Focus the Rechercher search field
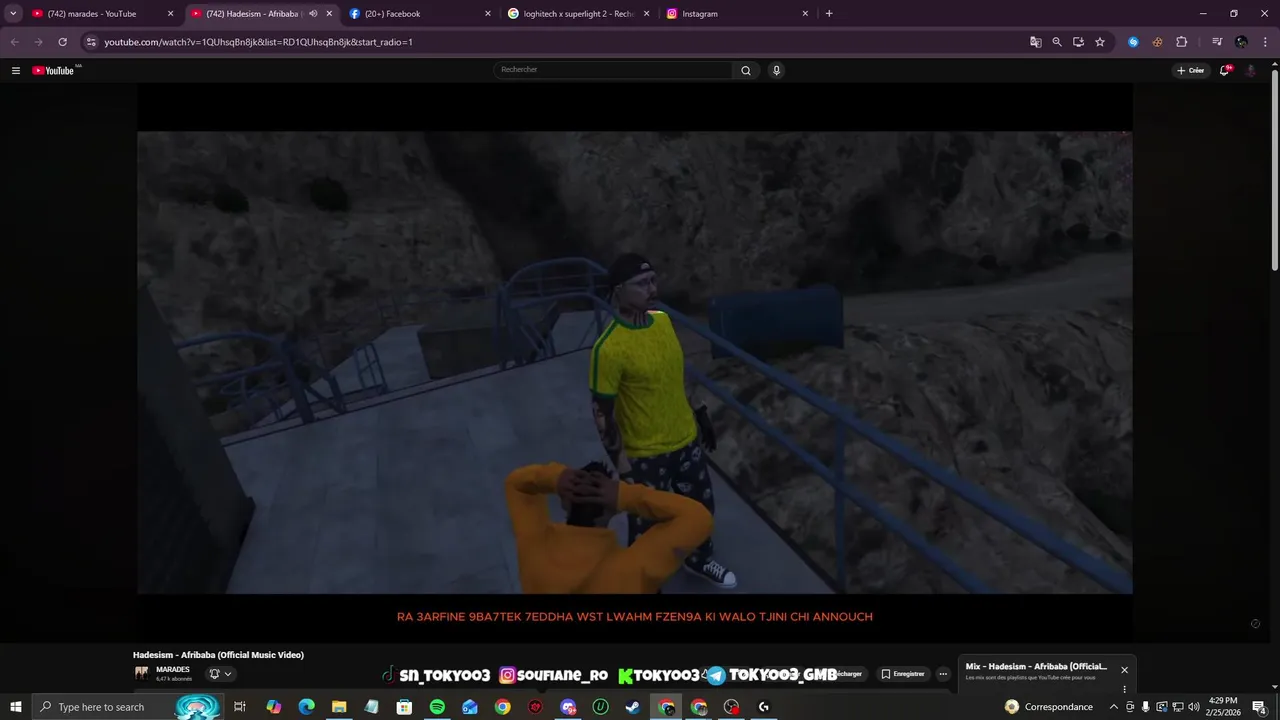Viewport: 1280px width, 720px height. [614, 70]
